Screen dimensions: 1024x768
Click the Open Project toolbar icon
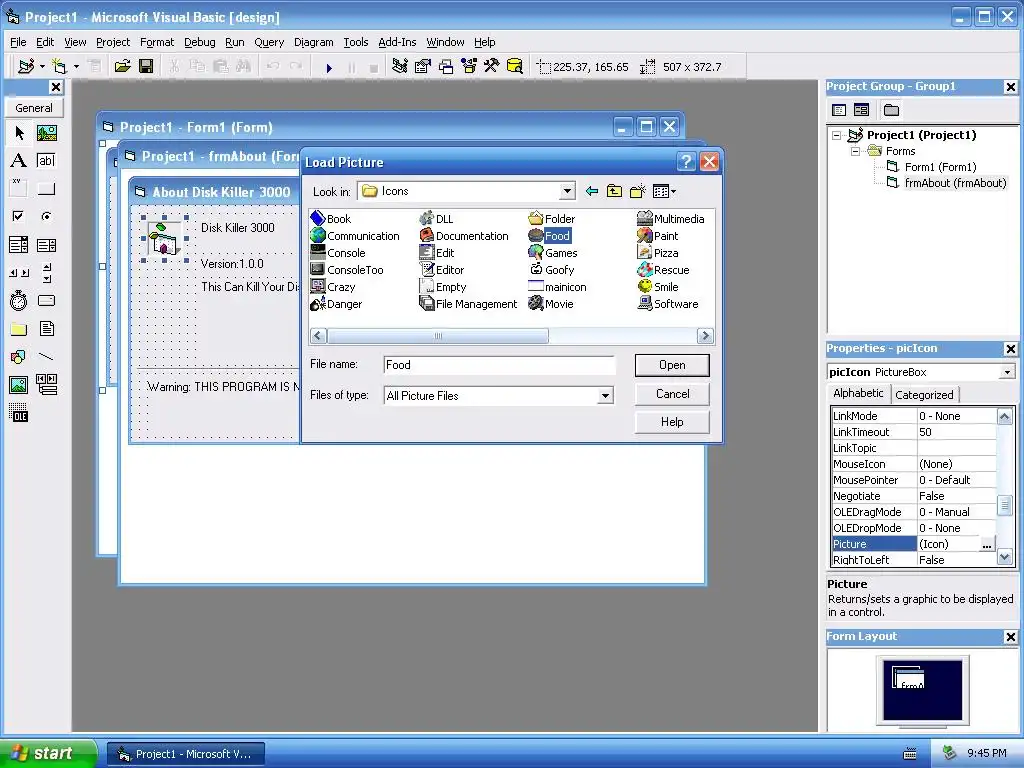(122, 67)
